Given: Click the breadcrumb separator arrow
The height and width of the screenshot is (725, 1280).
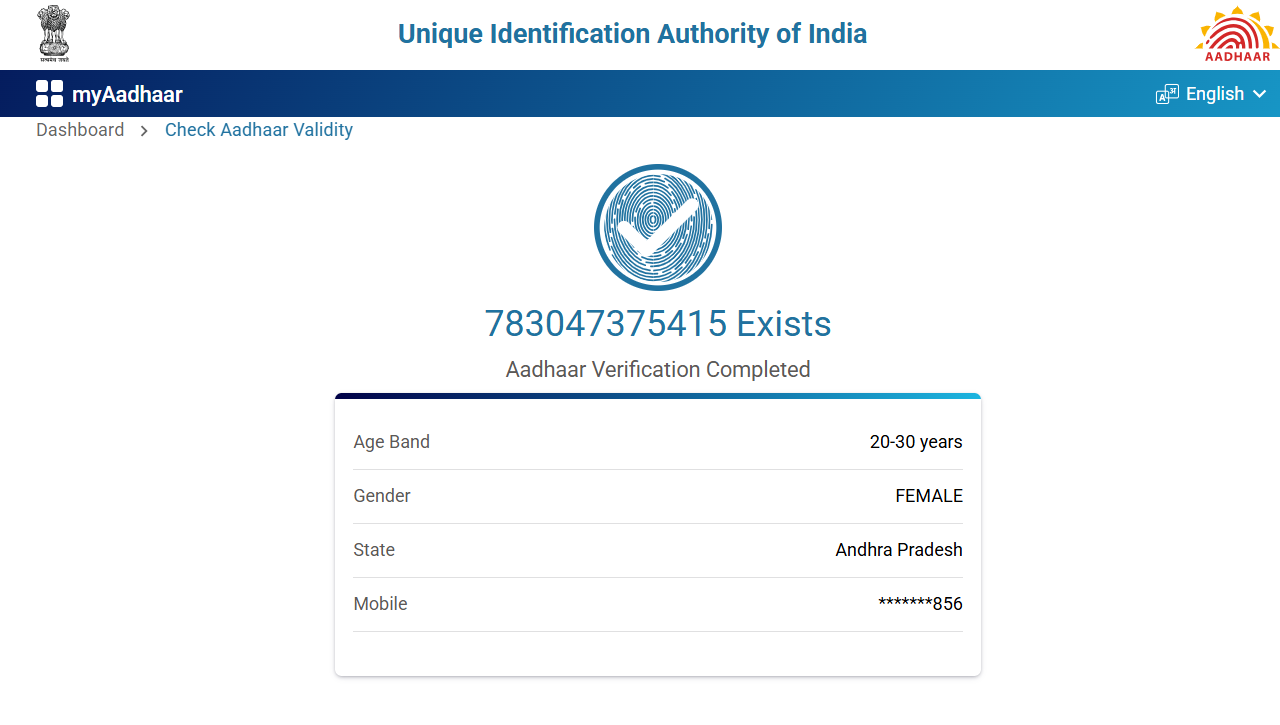Looking at the screenshot, I should point(144,131).
